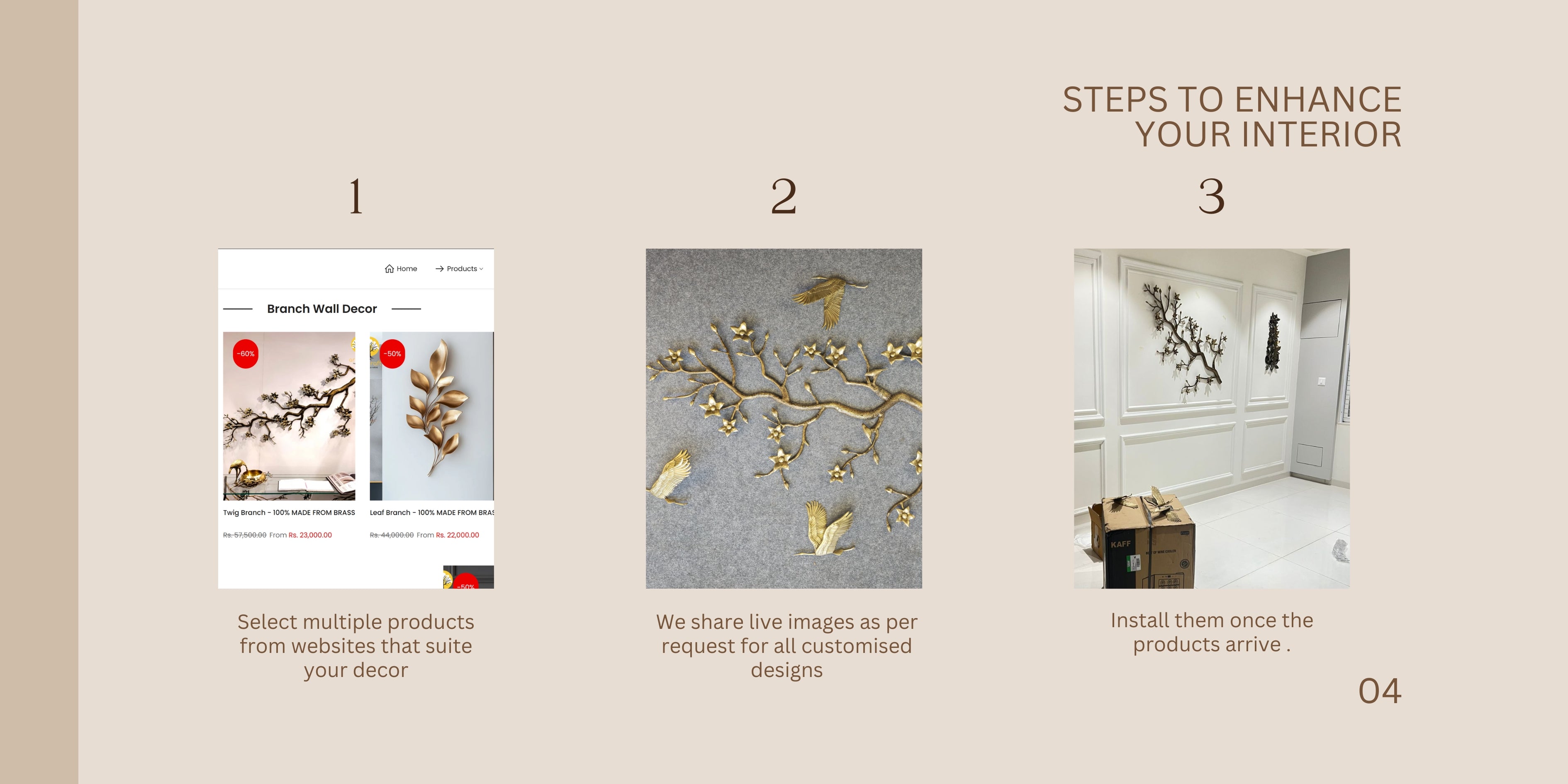Click the step number 3 heading
Screen dimensions: 1568x784
point(1211,197)
